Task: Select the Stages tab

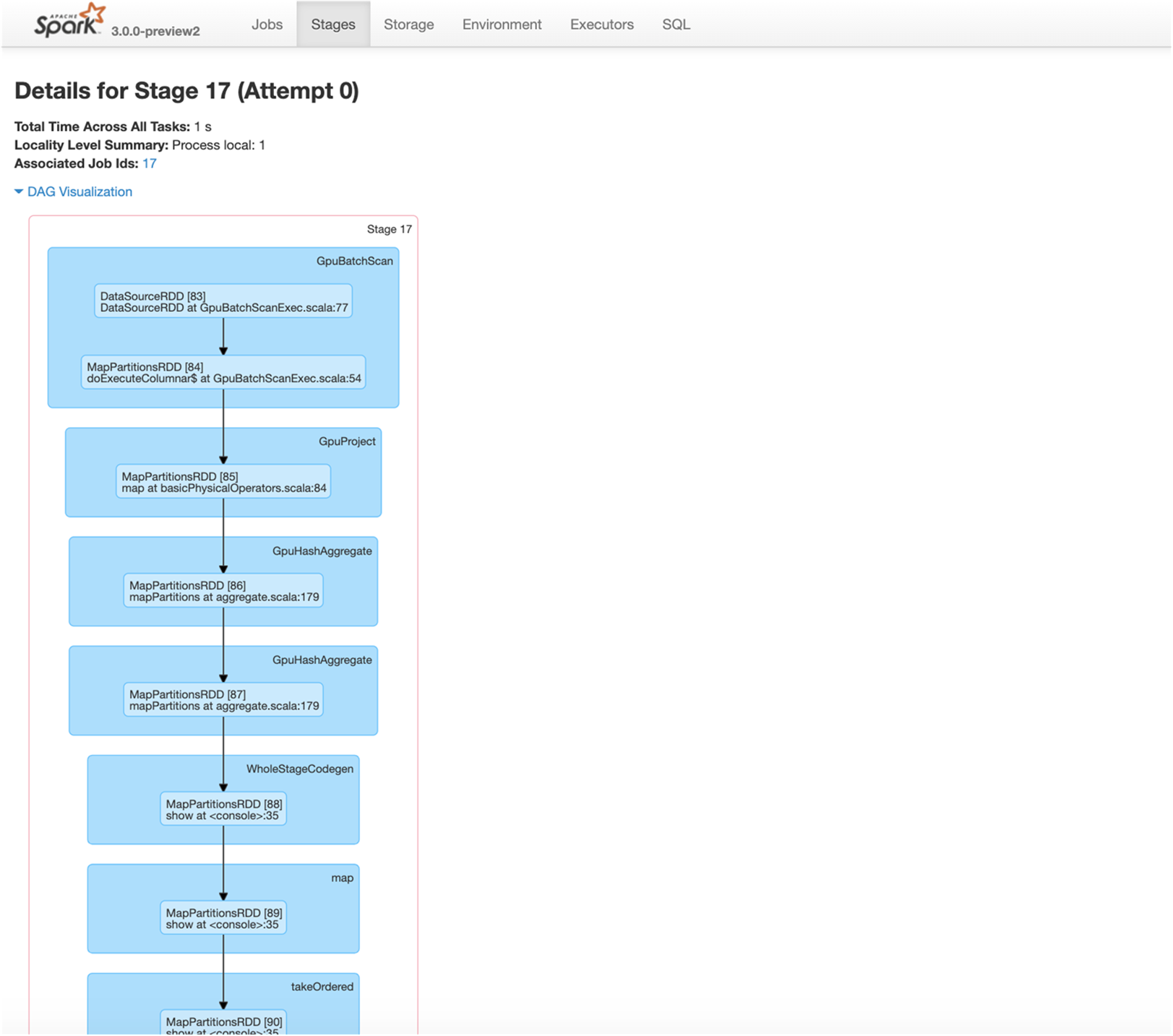Action: pos(333,25)
